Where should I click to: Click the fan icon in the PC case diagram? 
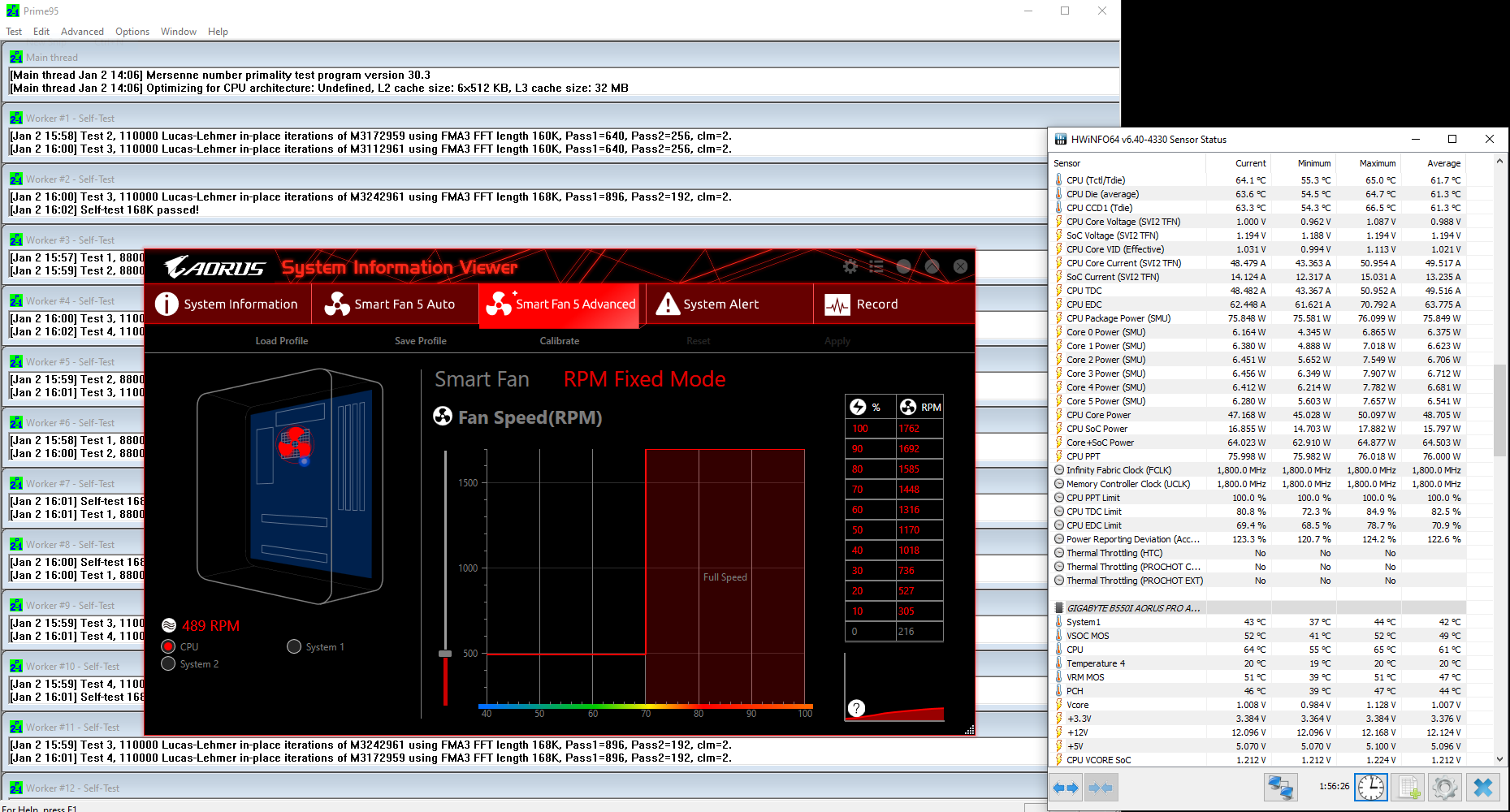click(294, 444)
